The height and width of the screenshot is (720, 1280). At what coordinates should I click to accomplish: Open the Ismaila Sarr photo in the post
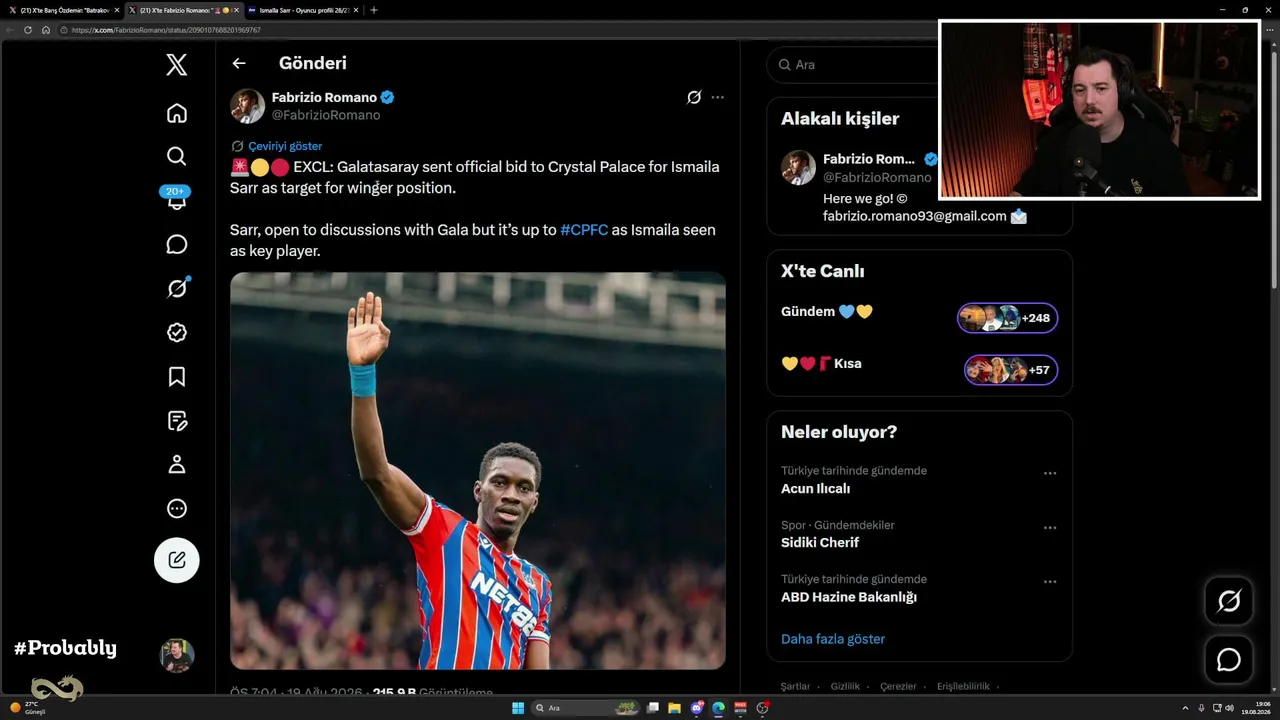pyautogui.click(x=478, y=470)
